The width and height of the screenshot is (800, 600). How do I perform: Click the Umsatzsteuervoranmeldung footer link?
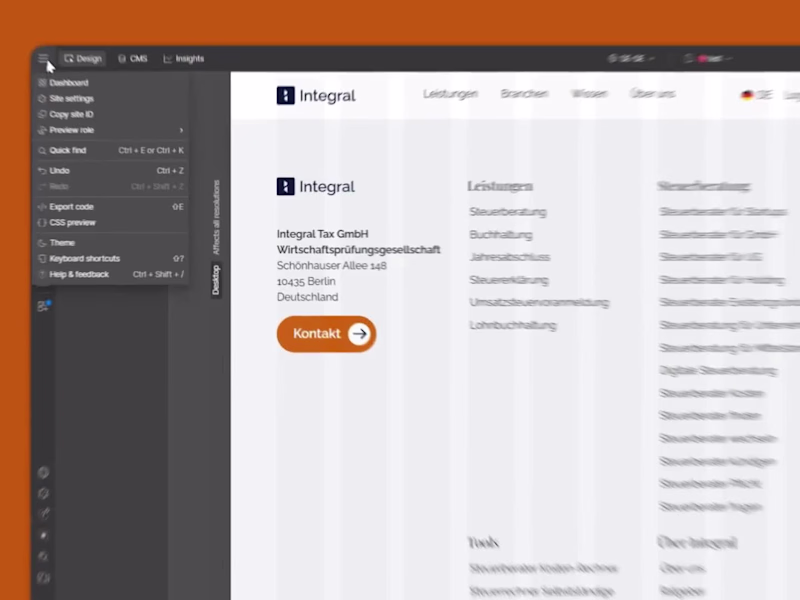(539, 303)
